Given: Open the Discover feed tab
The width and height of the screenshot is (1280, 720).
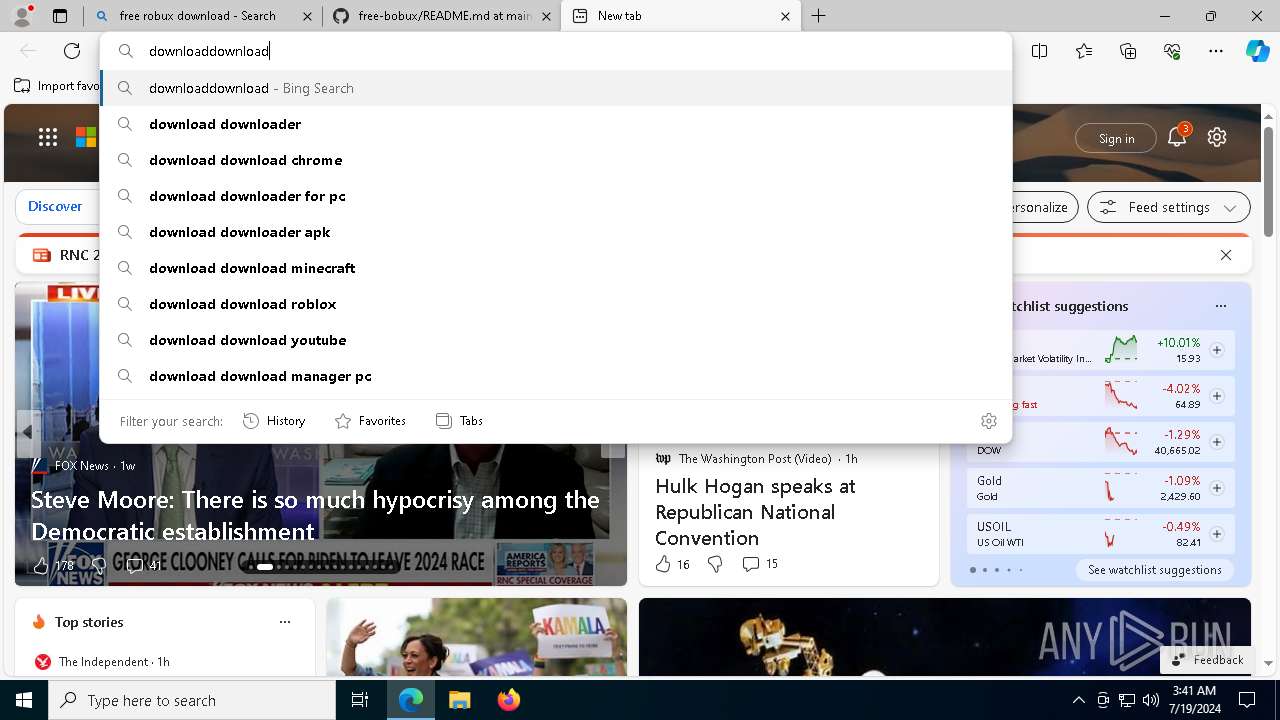Looking at the screenshot, I should point(55,206).
